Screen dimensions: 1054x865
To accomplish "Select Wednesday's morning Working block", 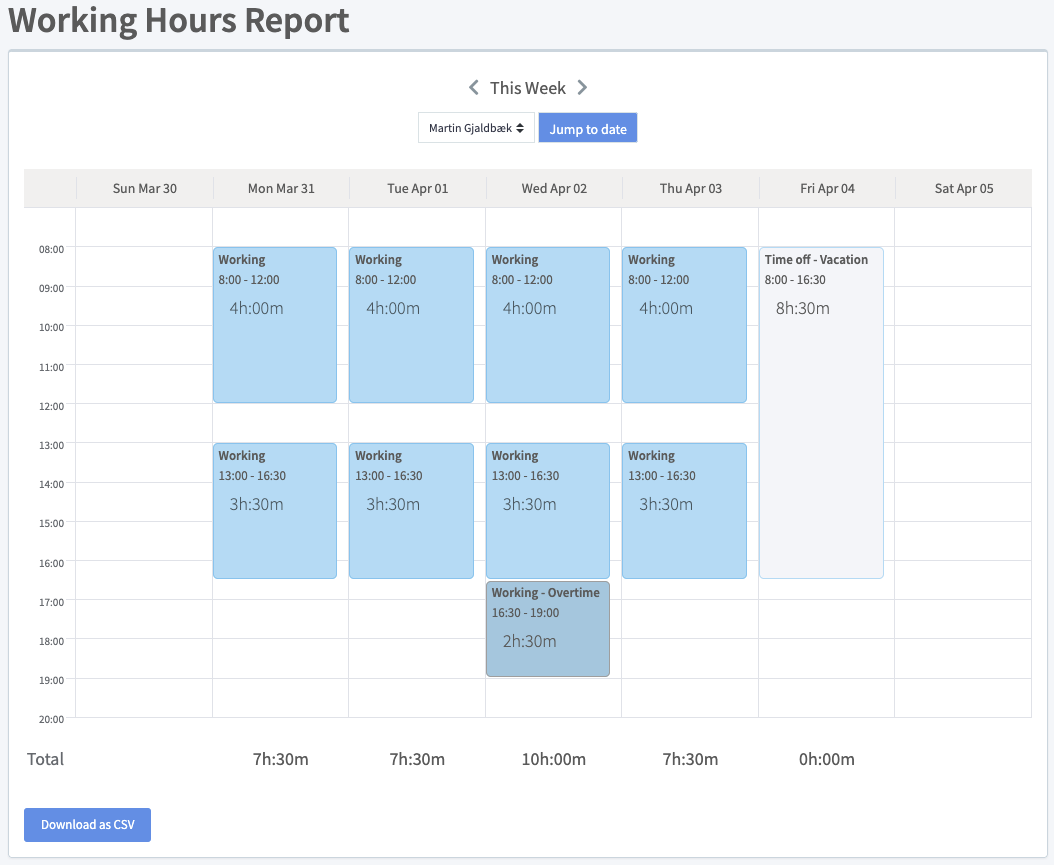I will tap(547, 325).
